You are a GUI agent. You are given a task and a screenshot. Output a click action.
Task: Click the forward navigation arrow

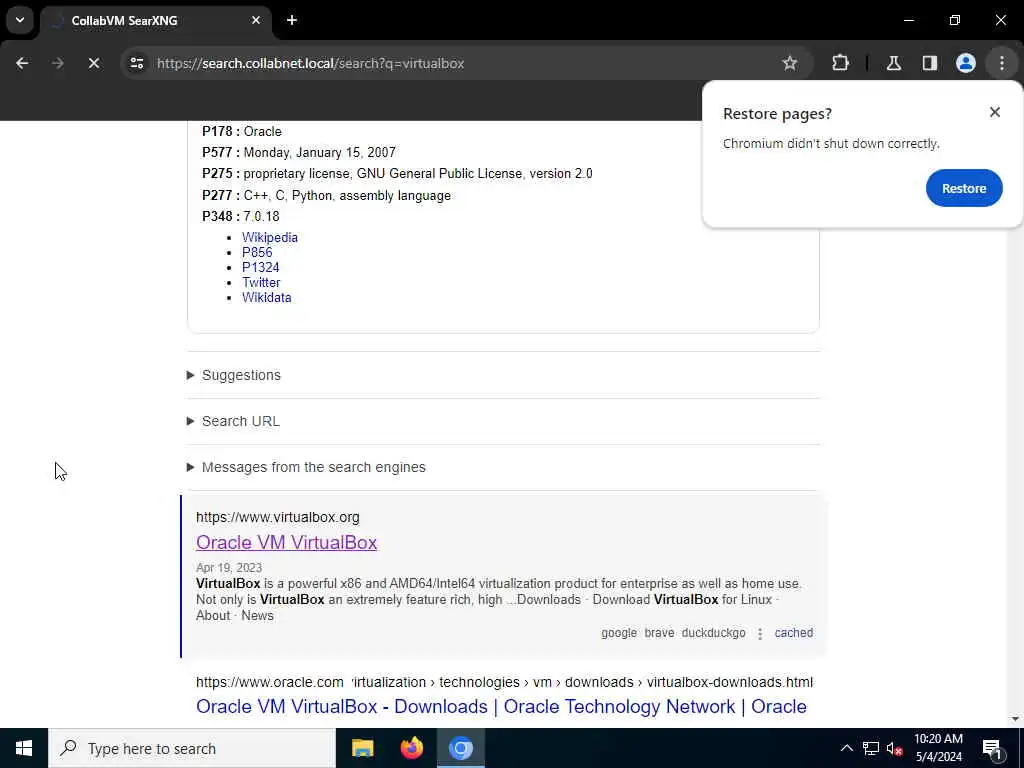pos(58,63)
